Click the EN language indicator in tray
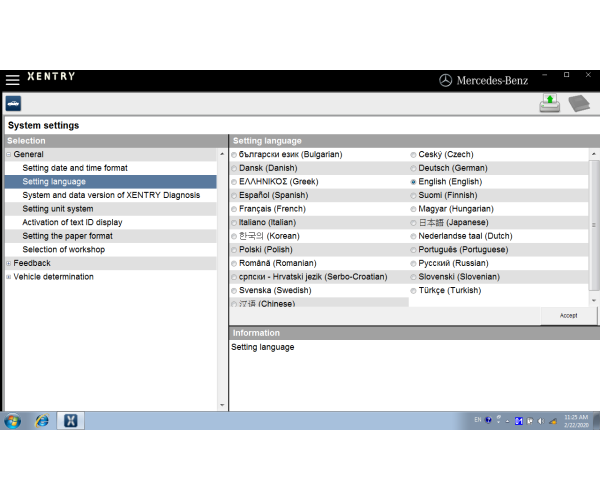This screenshot has width=600, height=500. [478, 420]
